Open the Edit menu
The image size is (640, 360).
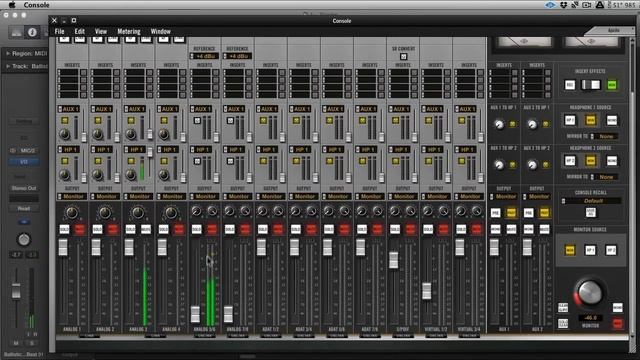pos(80,31)
